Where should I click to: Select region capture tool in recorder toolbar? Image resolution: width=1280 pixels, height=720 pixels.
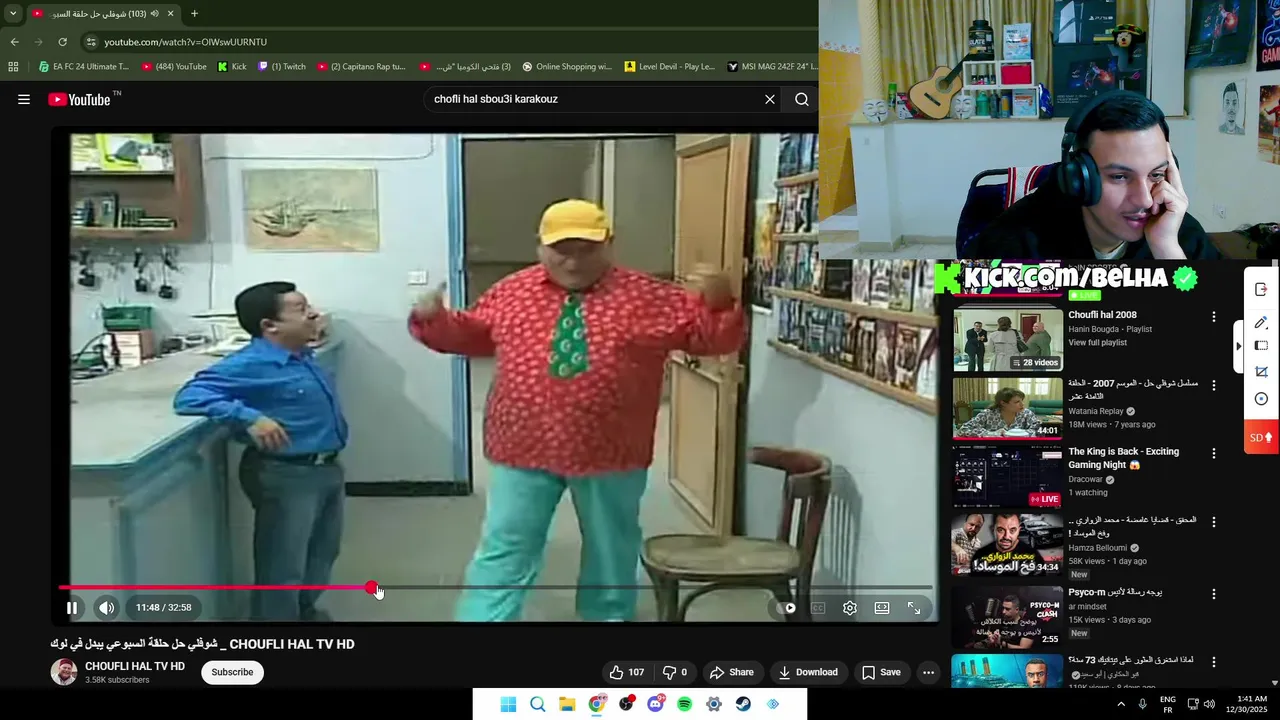pos(1262,346)
